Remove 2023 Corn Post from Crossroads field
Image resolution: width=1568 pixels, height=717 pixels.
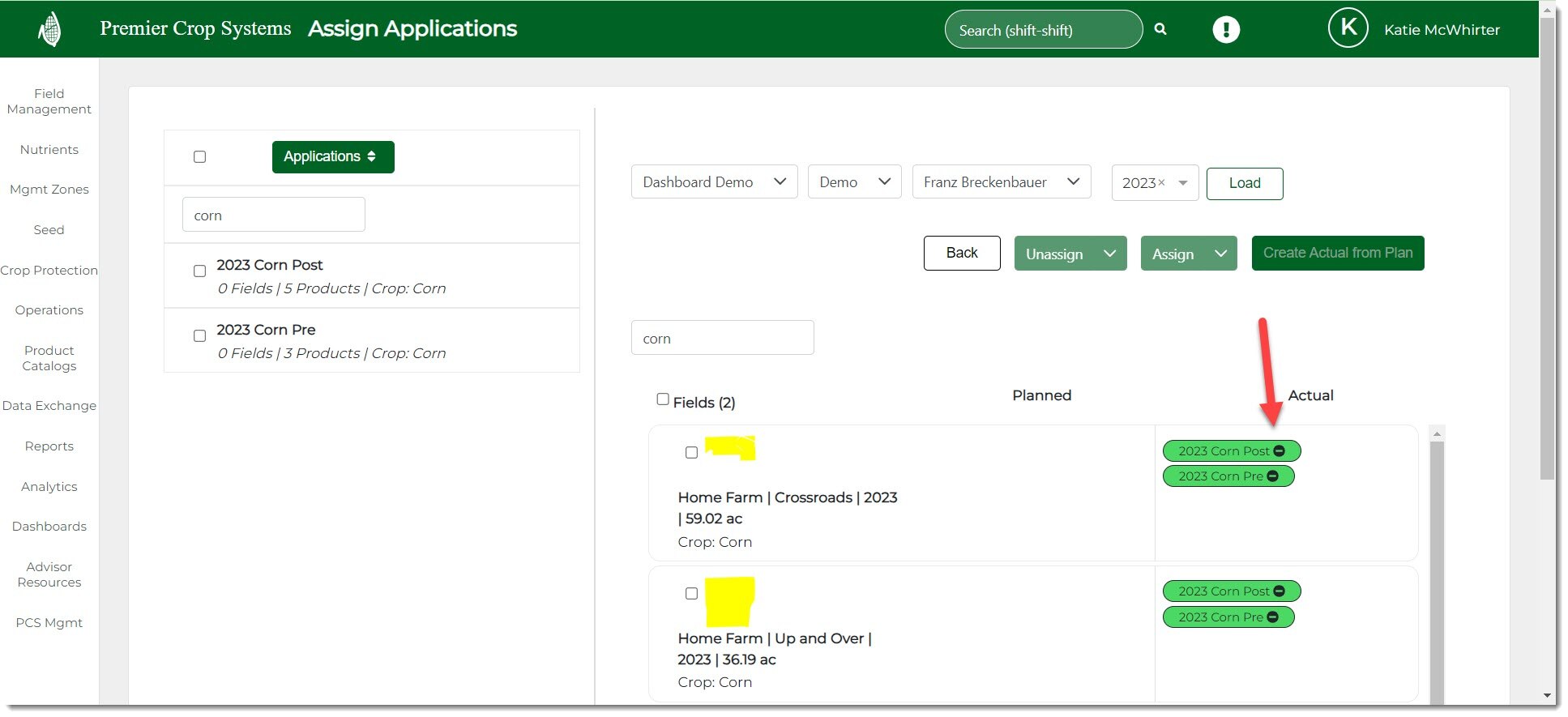point(1280,451)
